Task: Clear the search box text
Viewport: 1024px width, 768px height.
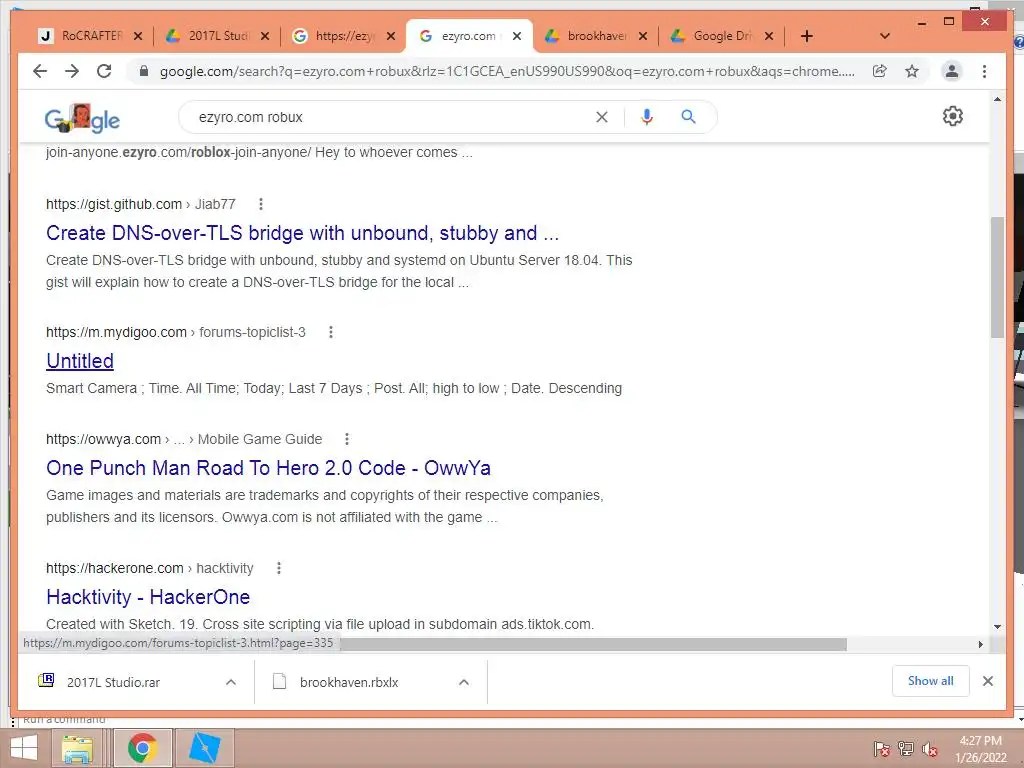Action: pyautogui.click(x=601, y=117)
